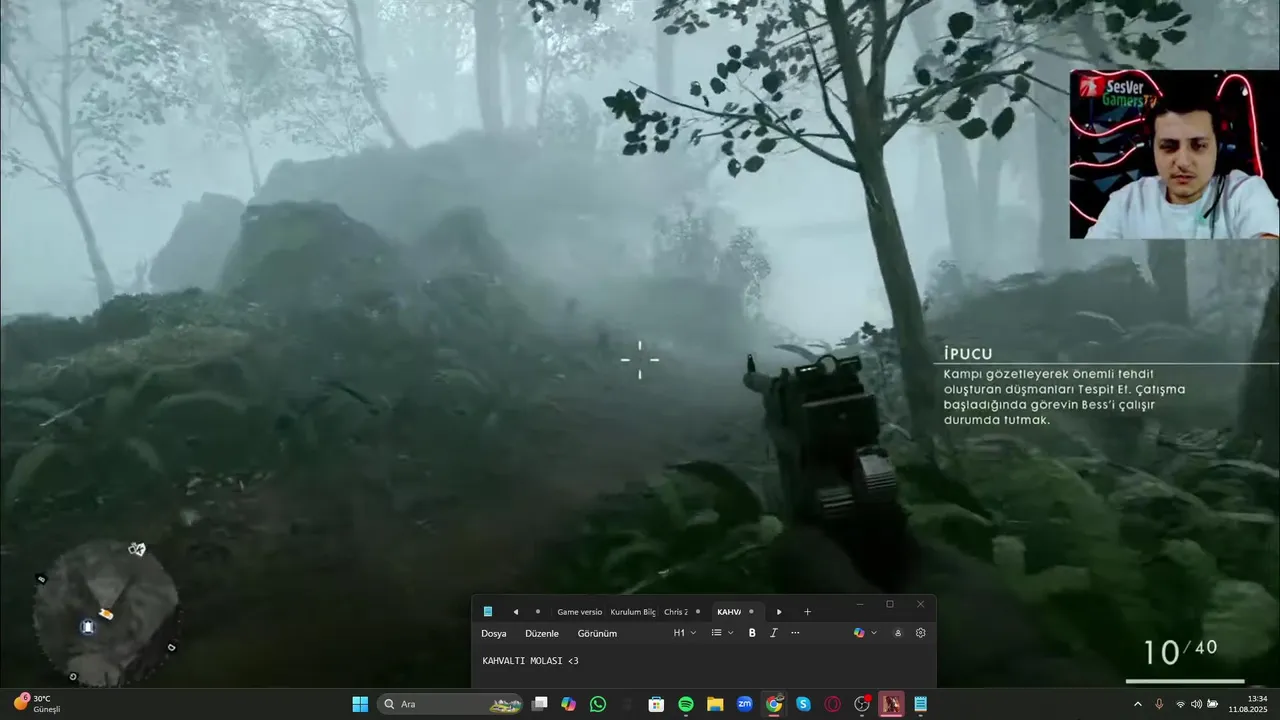The width and height of the screenshot is (1280, 720).
Task: Open the Copilot dropdown in Notepad
Action: pos(865,633)
